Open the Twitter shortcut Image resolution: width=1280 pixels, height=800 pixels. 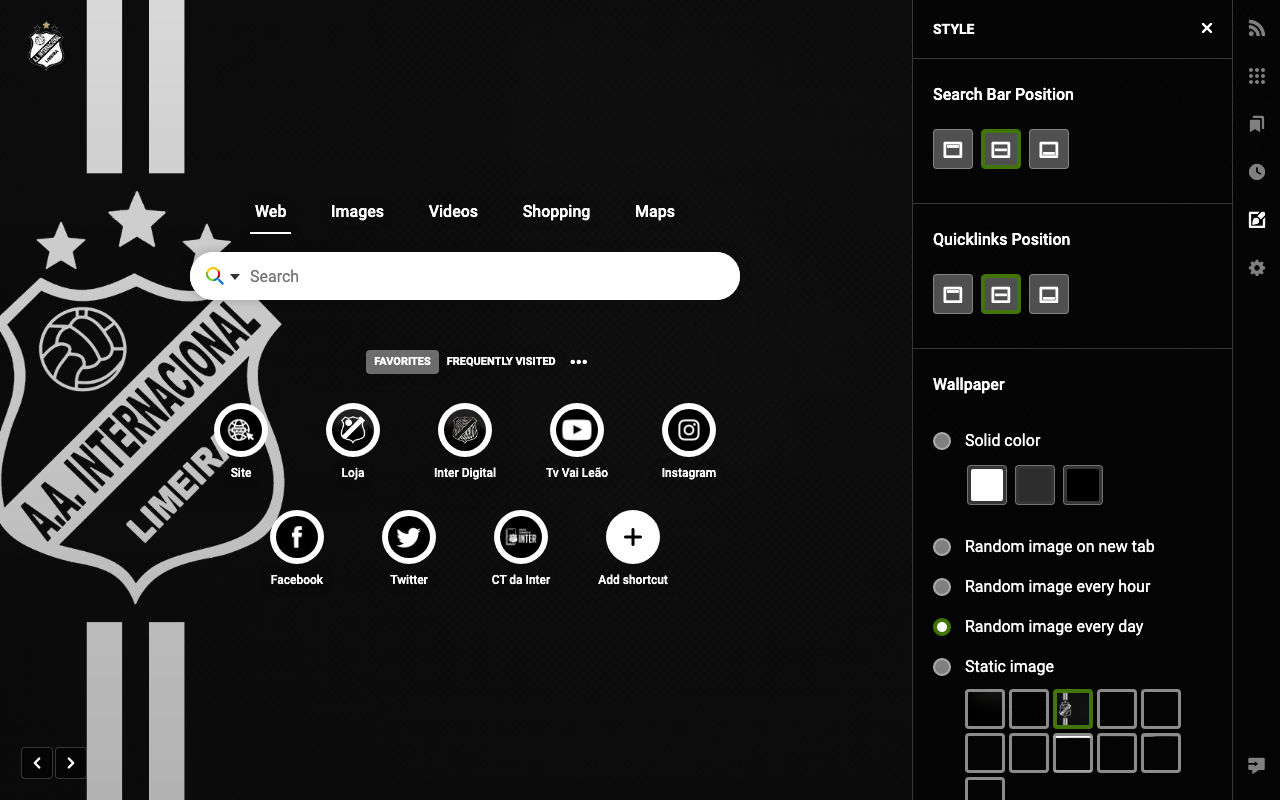tap(409, 537)
